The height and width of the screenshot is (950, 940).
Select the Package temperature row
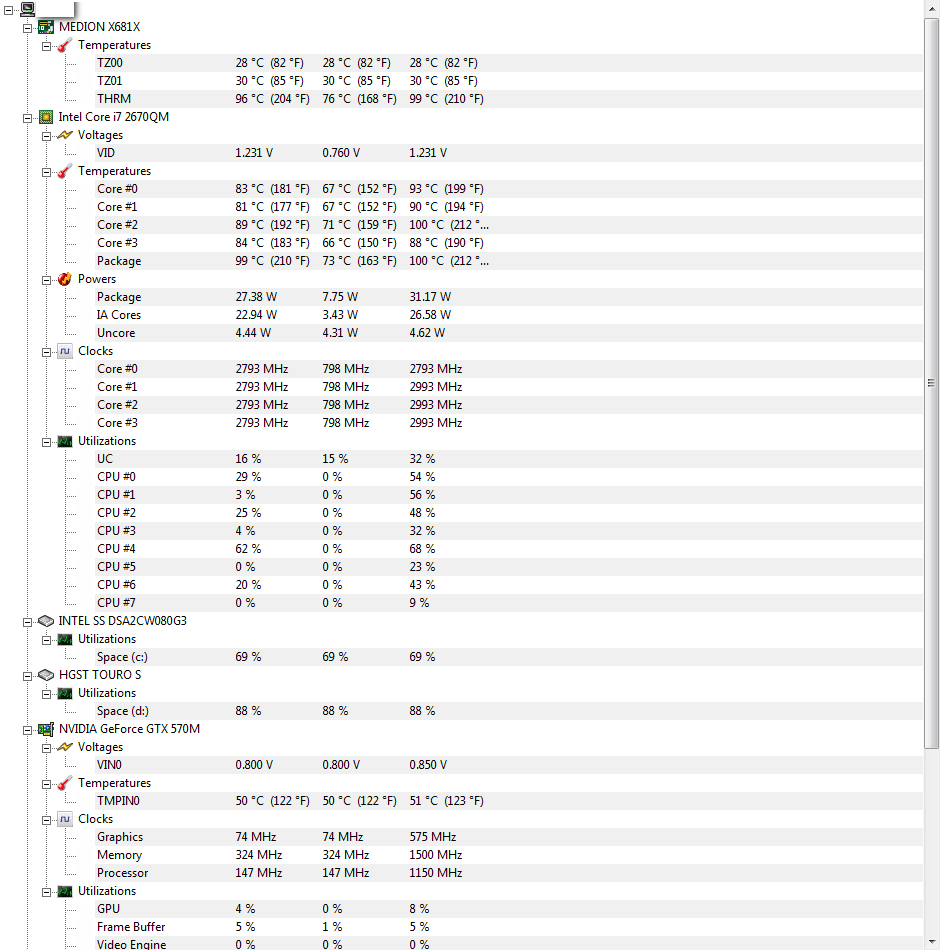click(509, 261)
